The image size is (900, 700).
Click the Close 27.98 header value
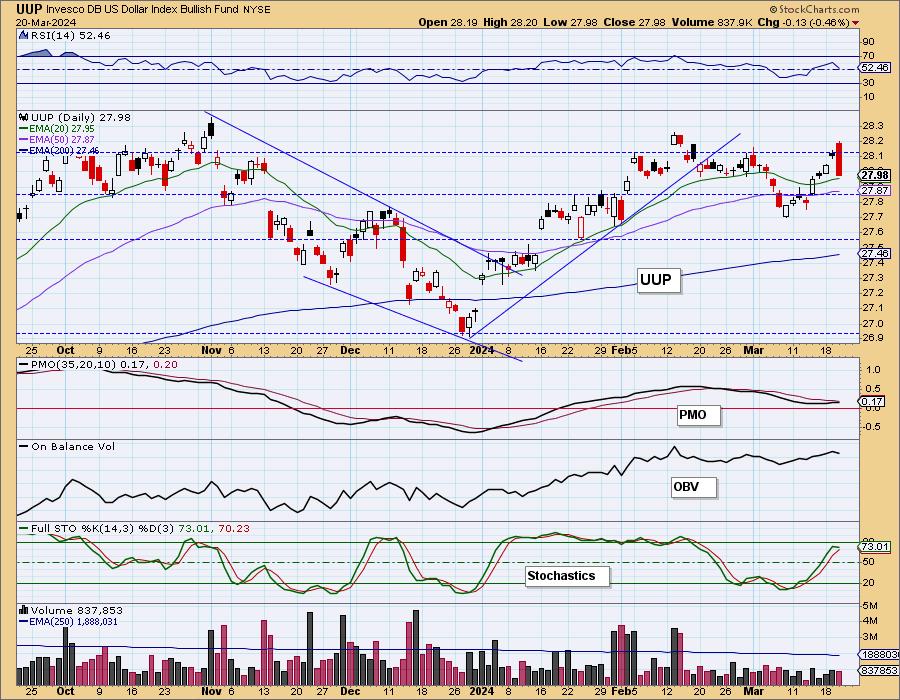click(635, 22)
